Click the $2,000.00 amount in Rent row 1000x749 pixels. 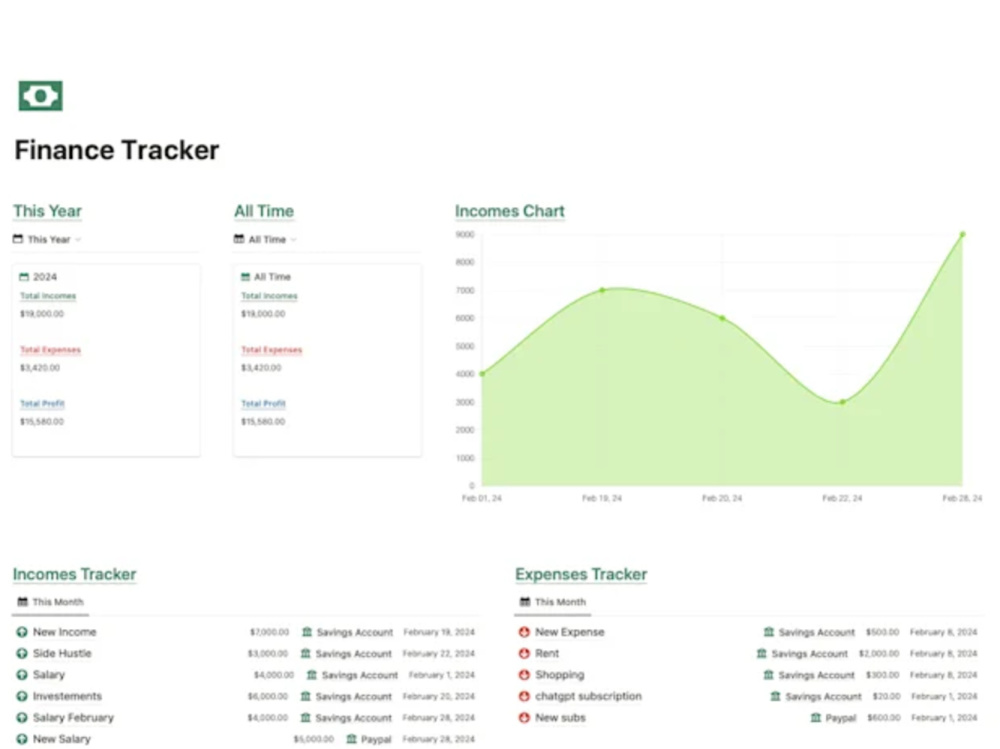pyautogui.click(x=879, y=653)
